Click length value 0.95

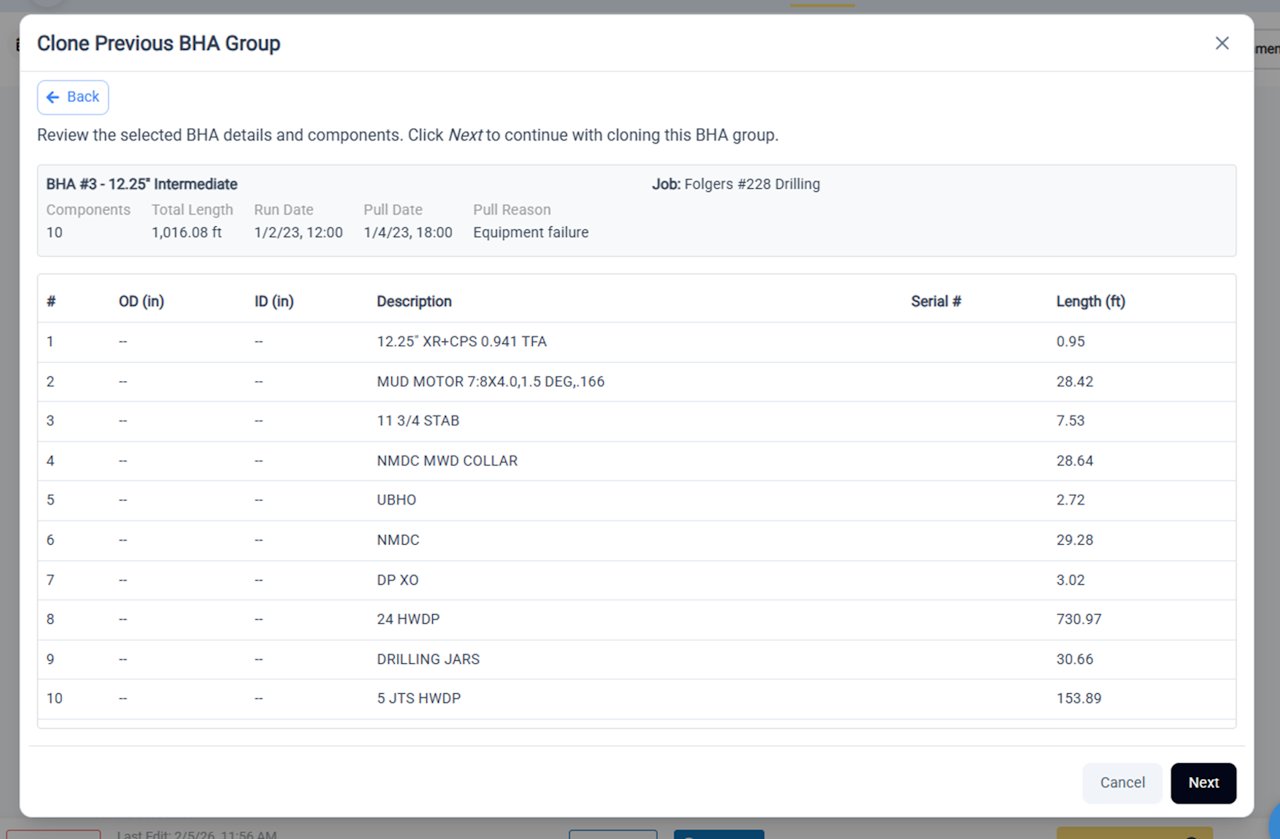click(1071, 341)
